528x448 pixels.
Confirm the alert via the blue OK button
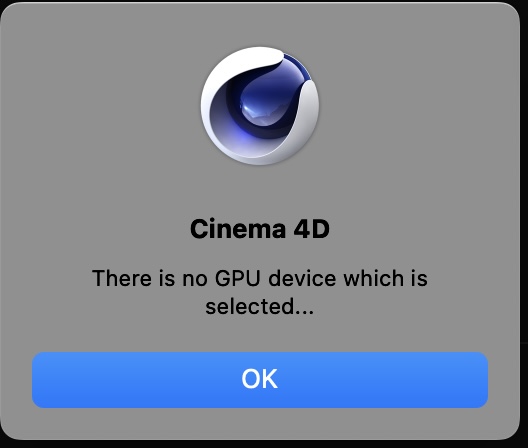coord(260,380)
